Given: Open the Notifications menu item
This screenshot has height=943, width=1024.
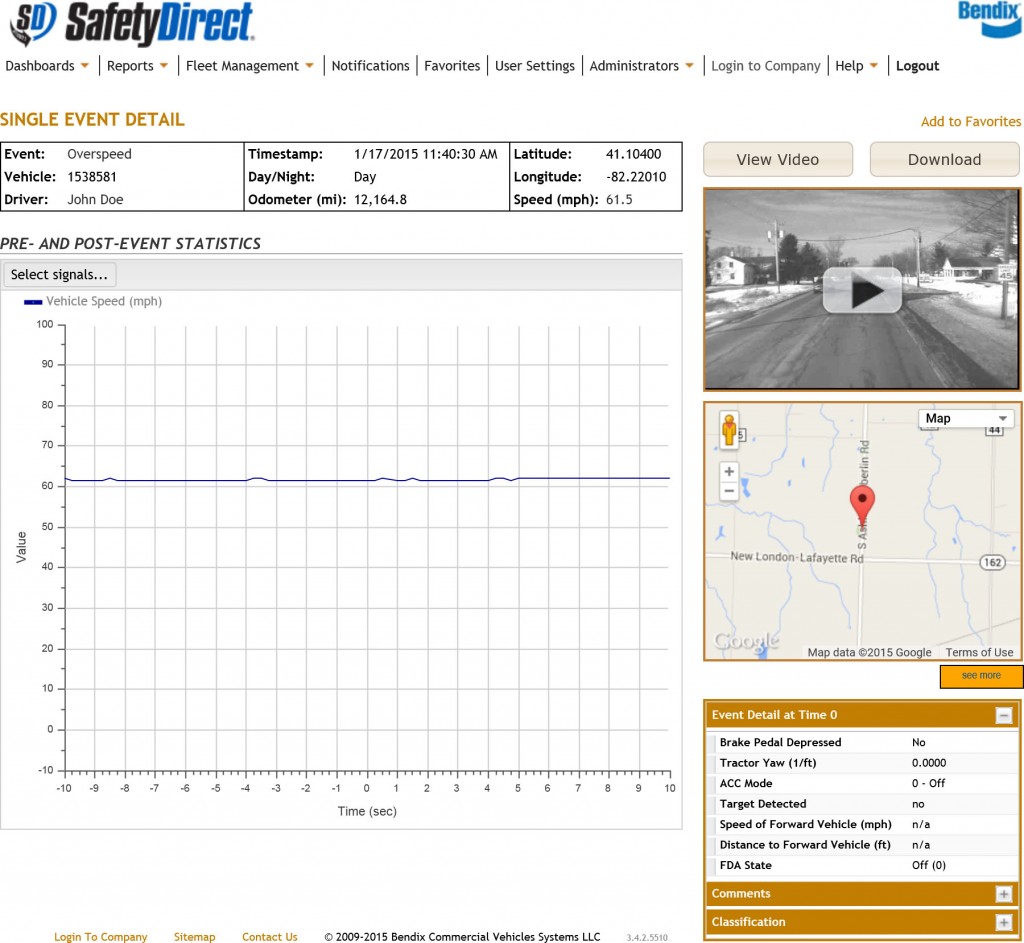Looking at the screenshot, I should [x=370, y=65].
